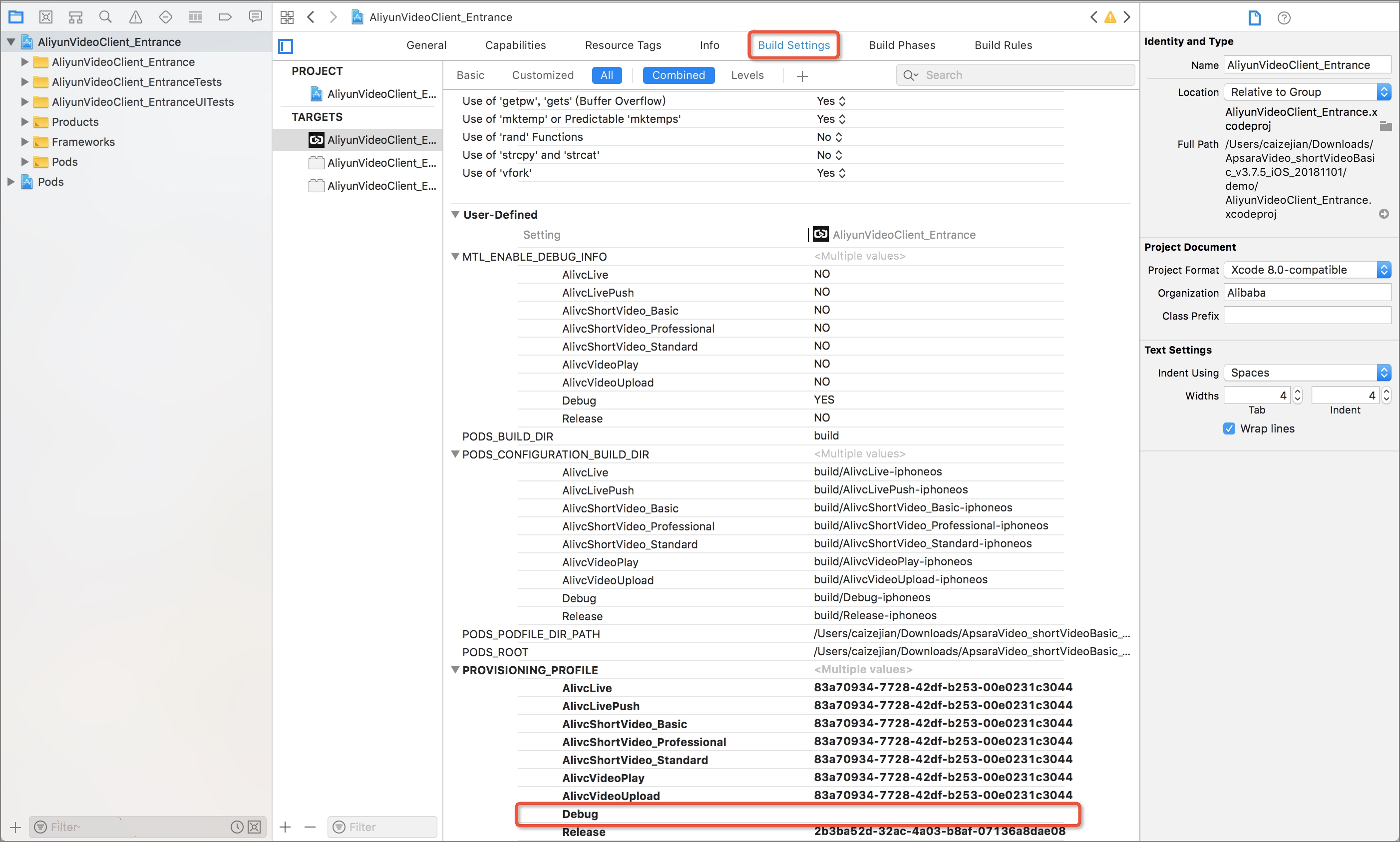1400x842 pixels.
Task: Select the Debug row under PROVISIONING_PROFILE
Action: coord(797,814)
